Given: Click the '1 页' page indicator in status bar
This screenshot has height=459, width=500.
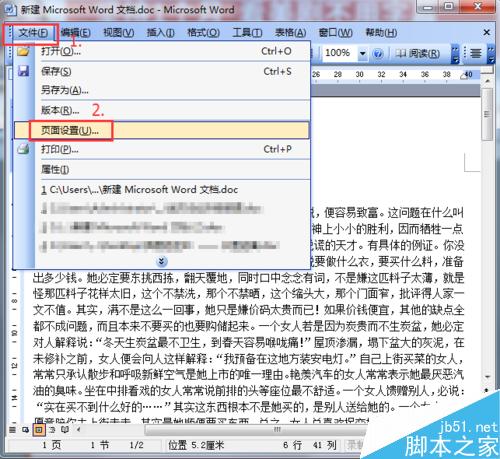Looking at the screenshot, I should pos(52,445).
